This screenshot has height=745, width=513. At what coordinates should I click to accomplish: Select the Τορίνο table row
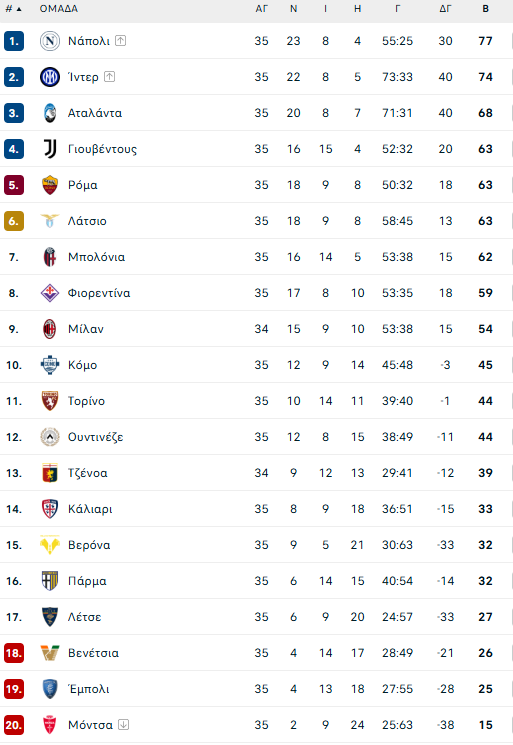pos(256,401)
